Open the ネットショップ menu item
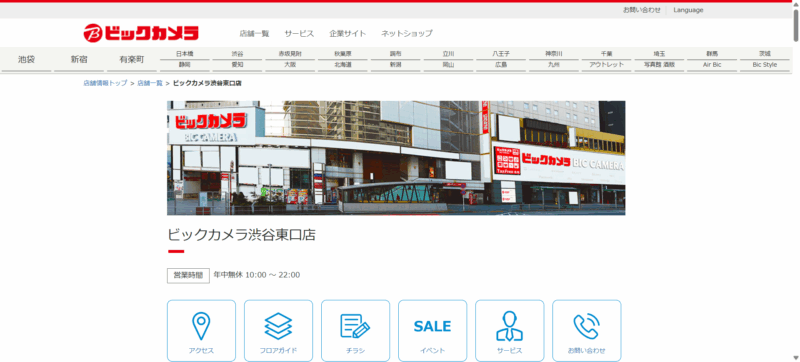 click(x=407, y=34)
